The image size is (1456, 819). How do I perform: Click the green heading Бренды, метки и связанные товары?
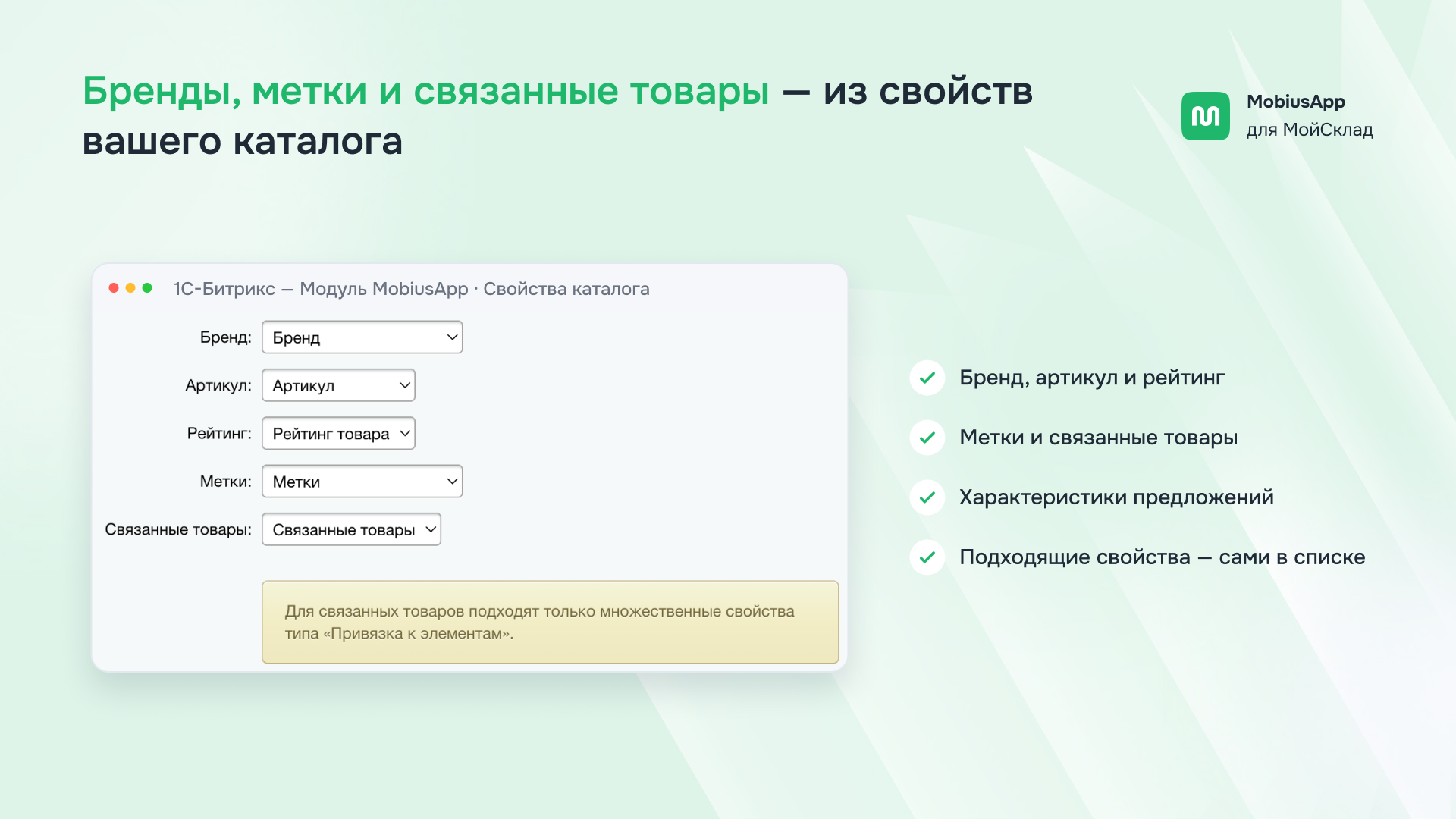click(x=425, y=92)
